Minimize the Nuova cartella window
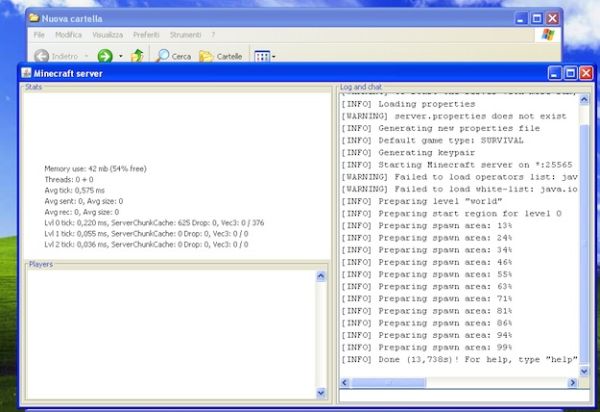The image size is (600, 412). pyautogui.click(x=520, y=18)
